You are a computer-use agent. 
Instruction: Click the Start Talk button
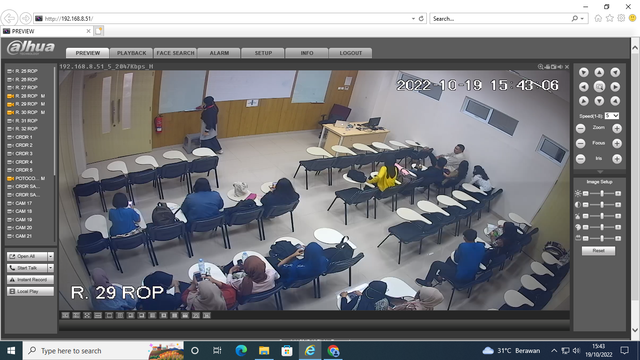(x=27, y=268)
